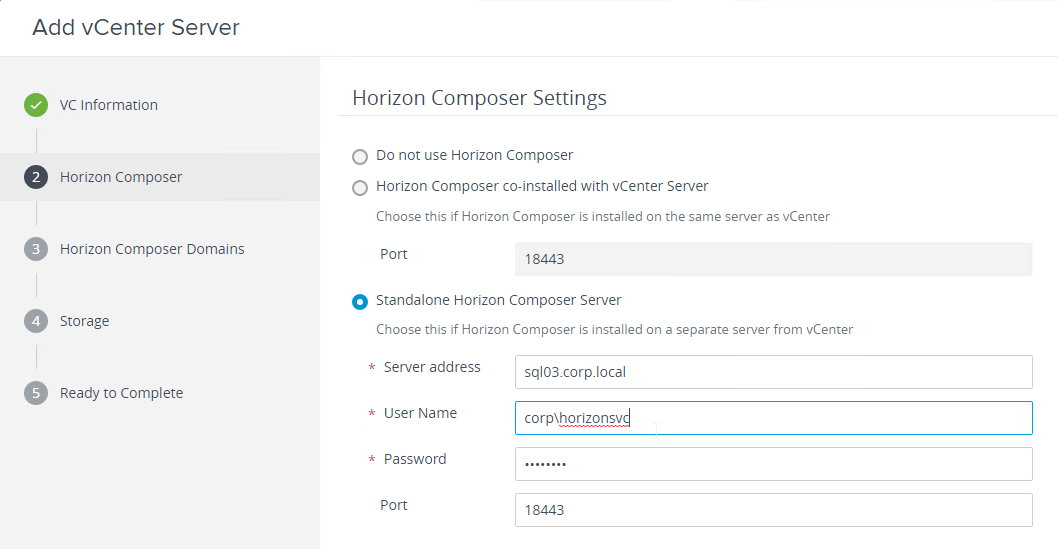Open Horizon Composer Domains step label

(152, 249)
